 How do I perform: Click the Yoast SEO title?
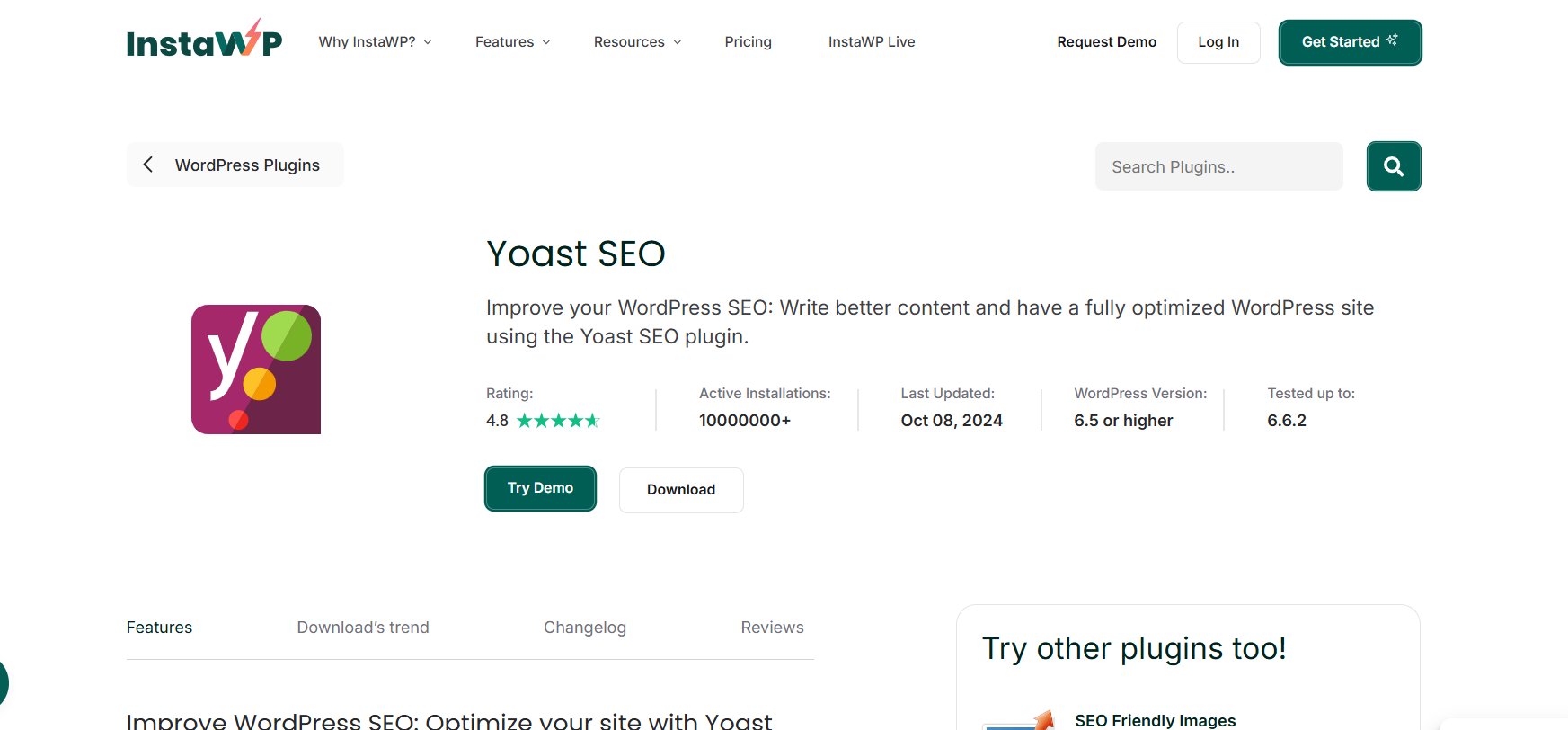click(x=576, y=254)
